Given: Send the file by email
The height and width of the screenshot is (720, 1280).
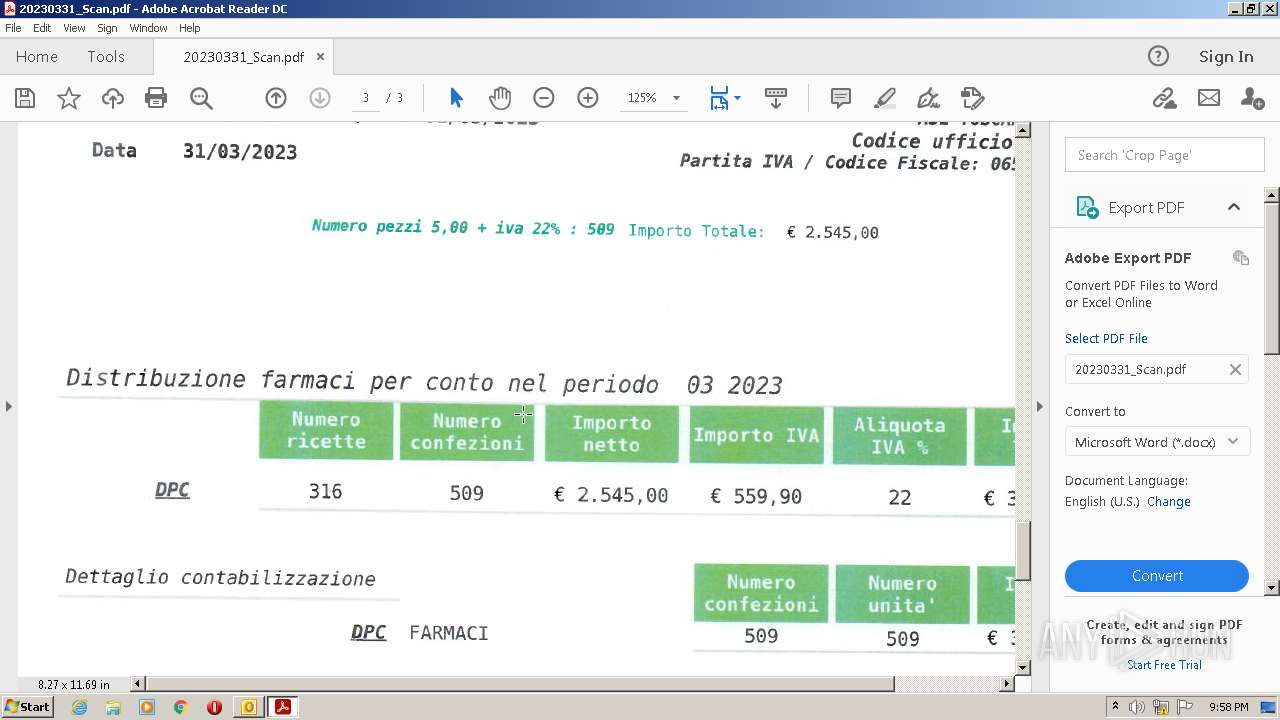Looking at the screenshot, I should point(1209,98).
